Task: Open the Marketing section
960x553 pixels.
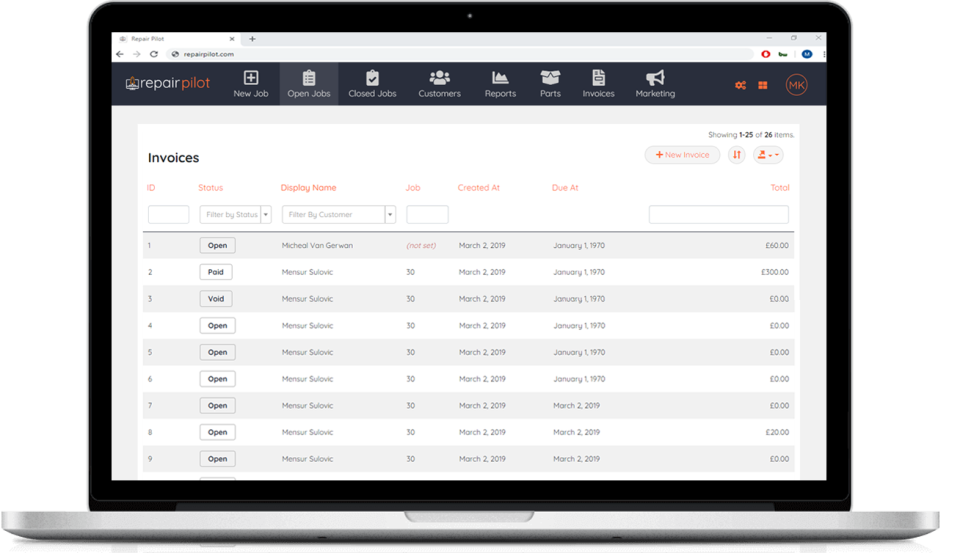Action: tap(655, 84)
